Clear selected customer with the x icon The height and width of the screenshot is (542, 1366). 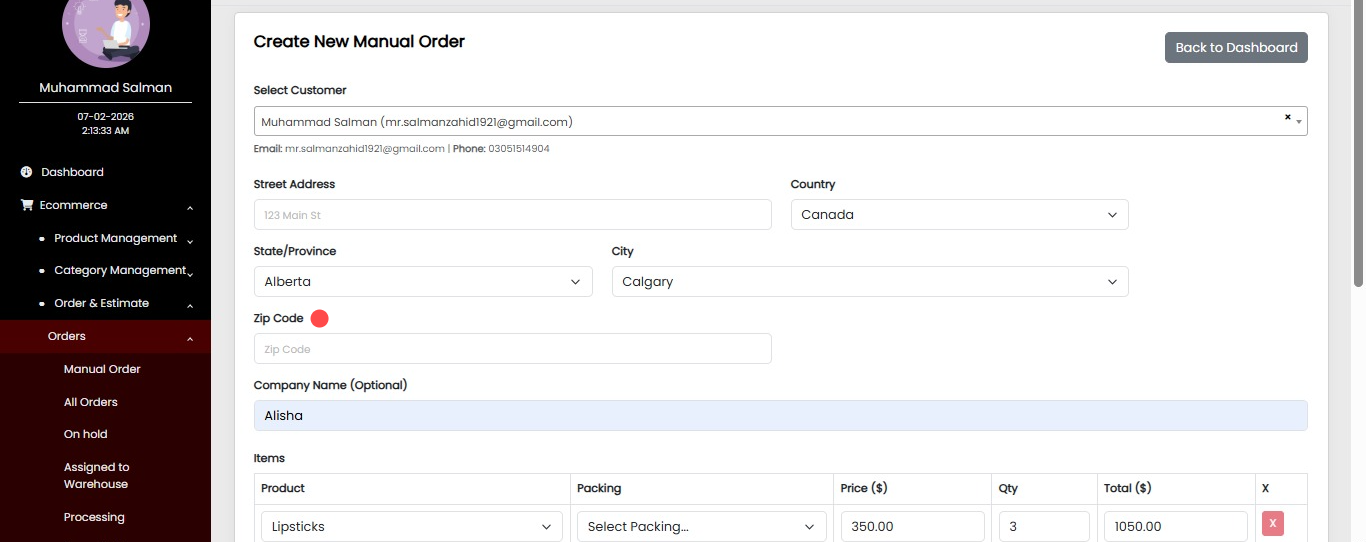click(1287, 117)
